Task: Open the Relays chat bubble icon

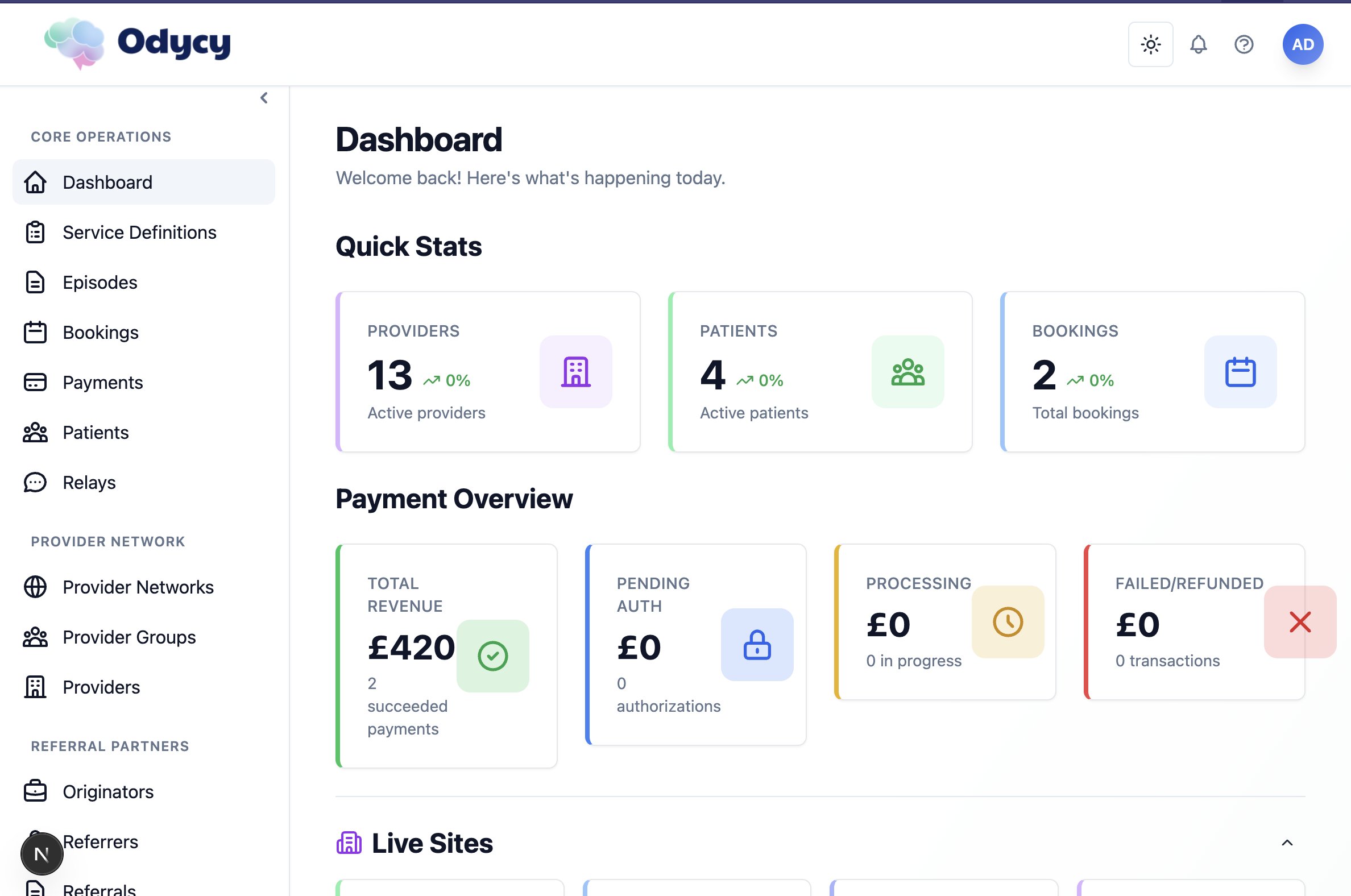Action: 35,482
